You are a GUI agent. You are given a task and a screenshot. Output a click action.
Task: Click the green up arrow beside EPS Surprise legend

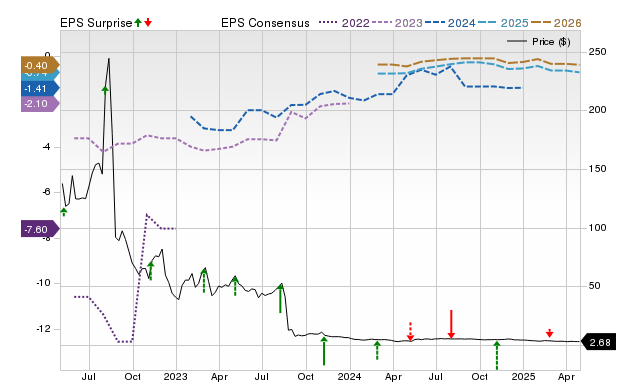point(138,23)
